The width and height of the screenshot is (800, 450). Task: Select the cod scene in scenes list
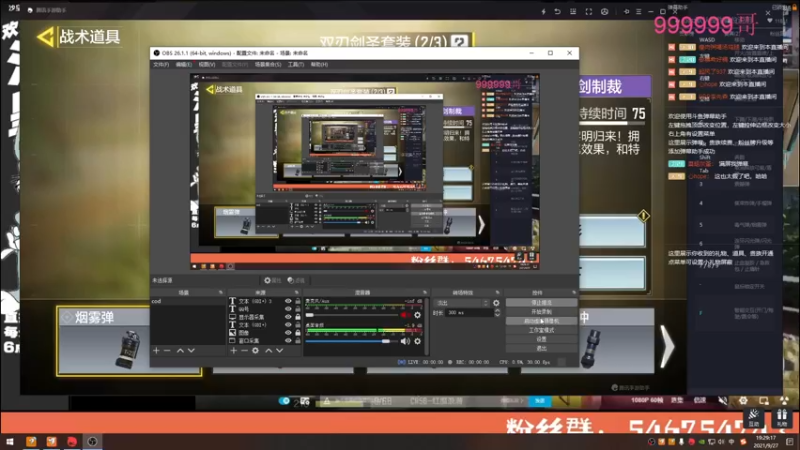click(x=187, y=301)
